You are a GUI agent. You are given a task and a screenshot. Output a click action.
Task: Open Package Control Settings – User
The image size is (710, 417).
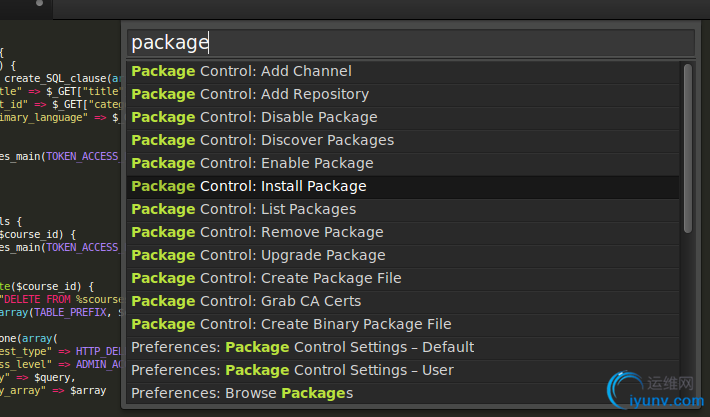pyautogui.click(x=403, y=371)
